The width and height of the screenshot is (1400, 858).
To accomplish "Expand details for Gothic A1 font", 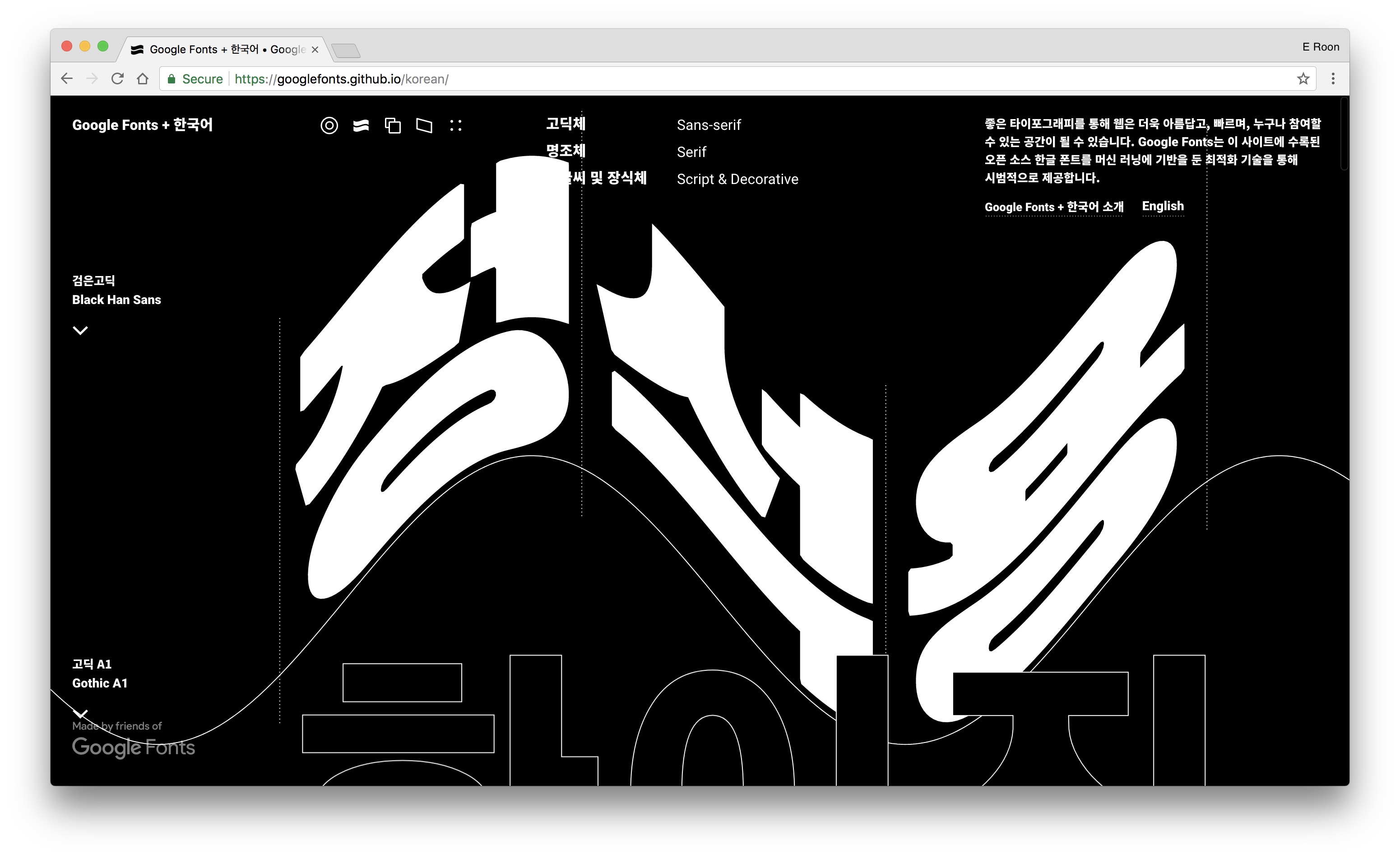I will click(x=81, y=714).
